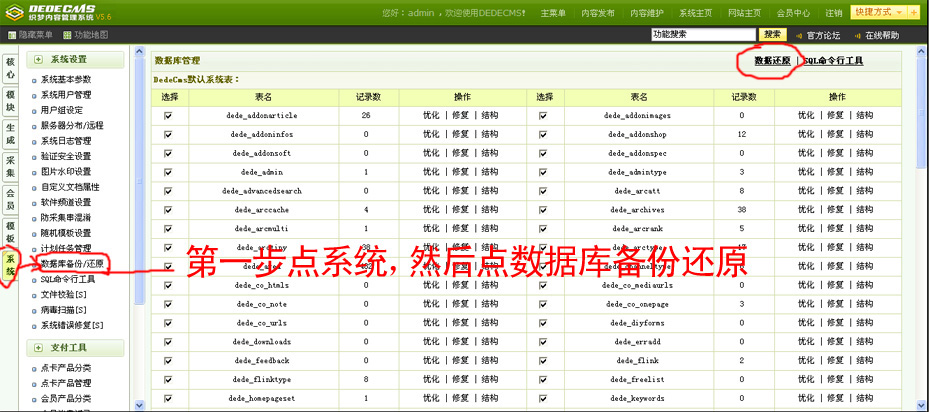Click the 隐藏菜单 hide-menu icon
Image resolution: width=930 pixels, height=412 pixels.
click(x=12, y=35)
